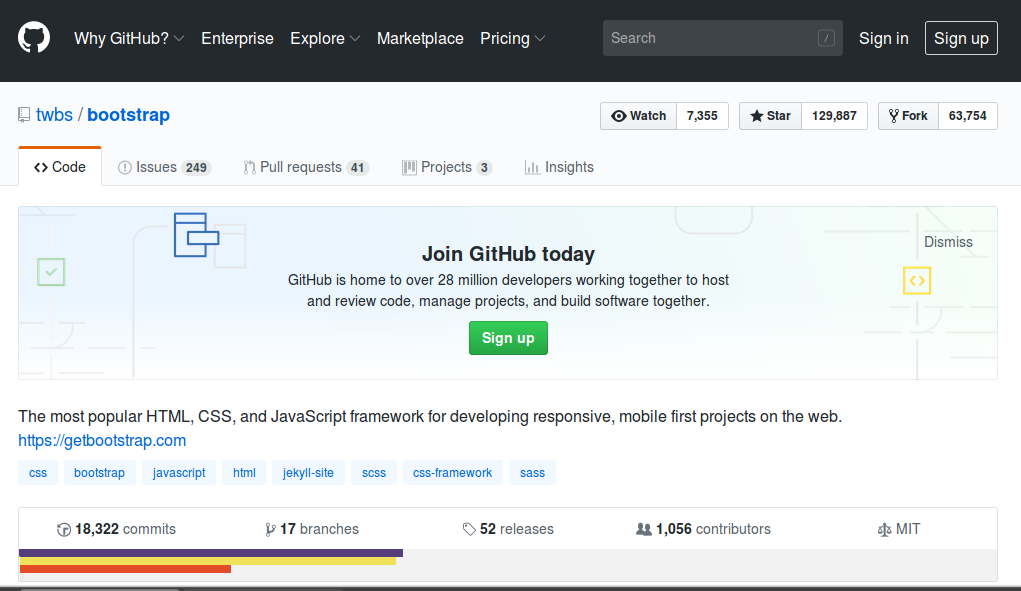
Task: Open the getbootstrap.com link
Action: pos(102,440)
